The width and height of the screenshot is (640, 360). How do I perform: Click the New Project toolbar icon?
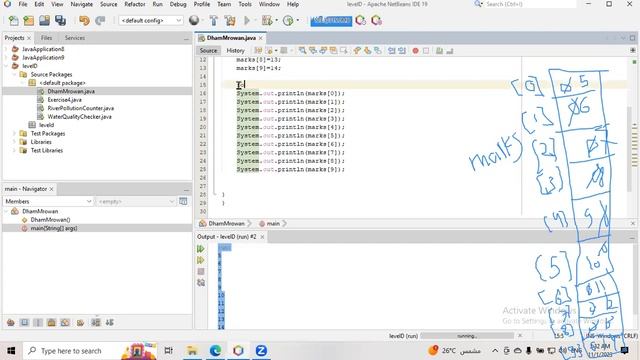tap(29, 20)
